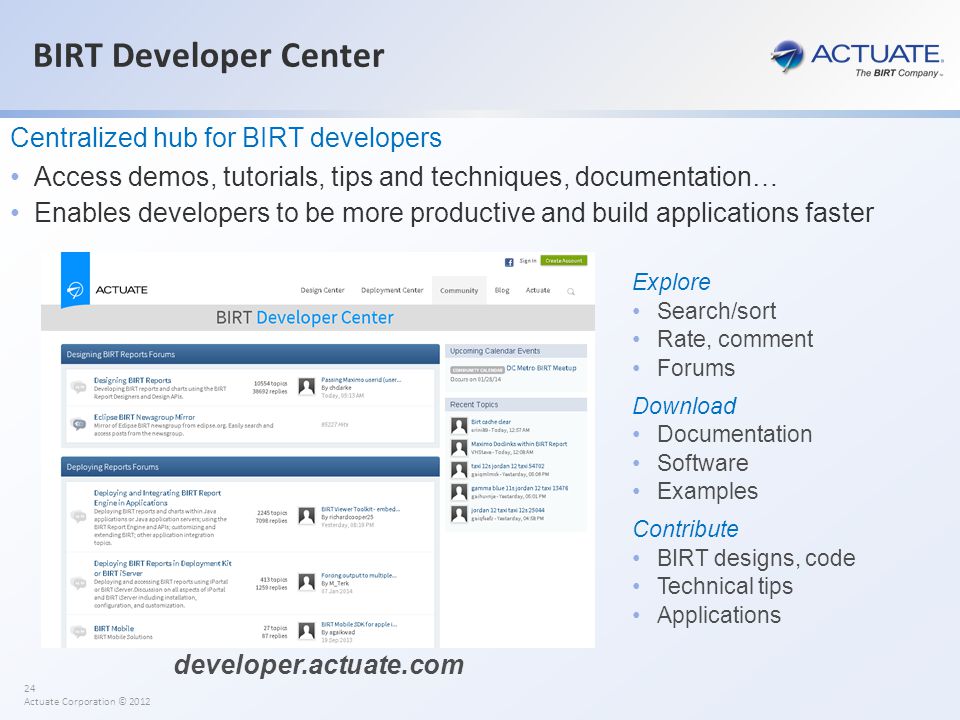This screenshot has width=960, height=720.
Task: Click the avatar next to BIRT Viewer Toolkit post
Action: coord(307,516)
